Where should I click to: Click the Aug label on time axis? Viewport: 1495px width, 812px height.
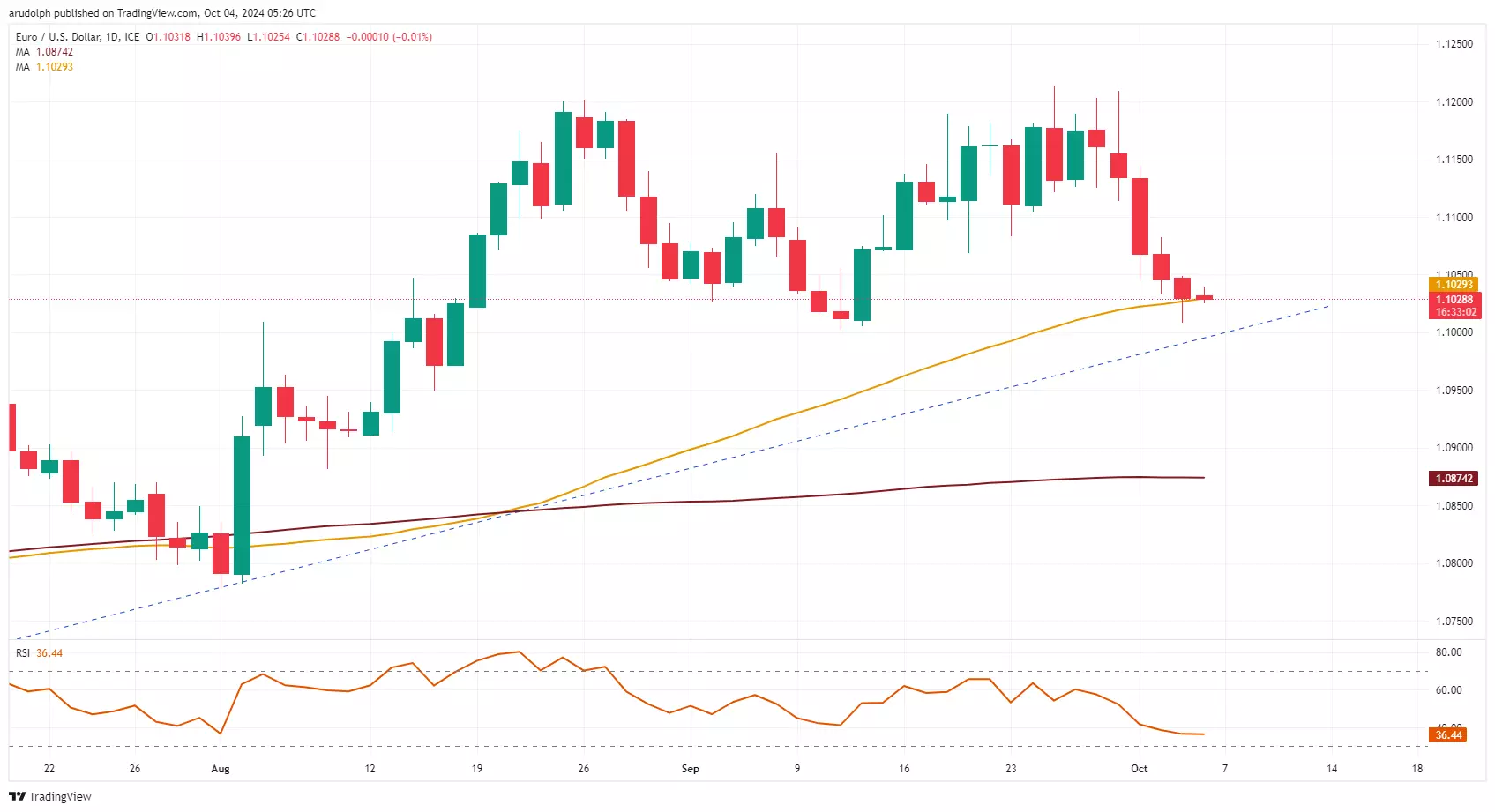coord(221,769)
